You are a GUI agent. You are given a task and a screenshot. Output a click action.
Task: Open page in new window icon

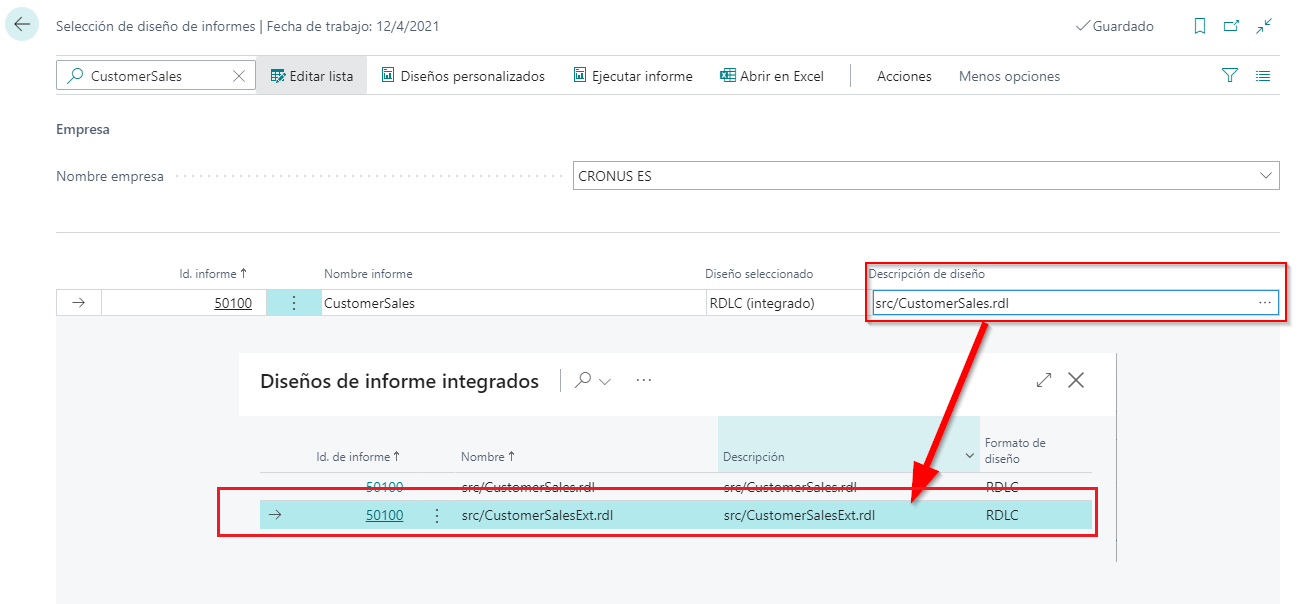(1232, 27)
